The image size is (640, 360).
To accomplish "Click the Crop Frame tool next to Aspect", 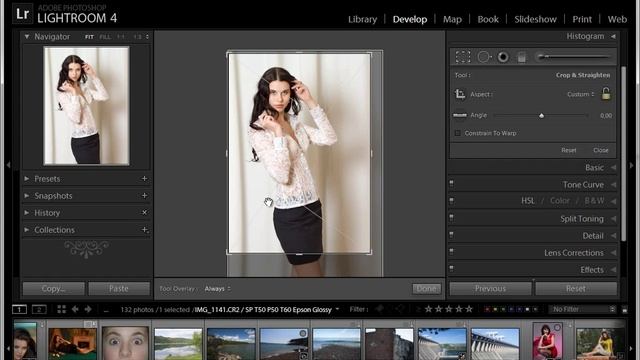I will coord(460,94).
